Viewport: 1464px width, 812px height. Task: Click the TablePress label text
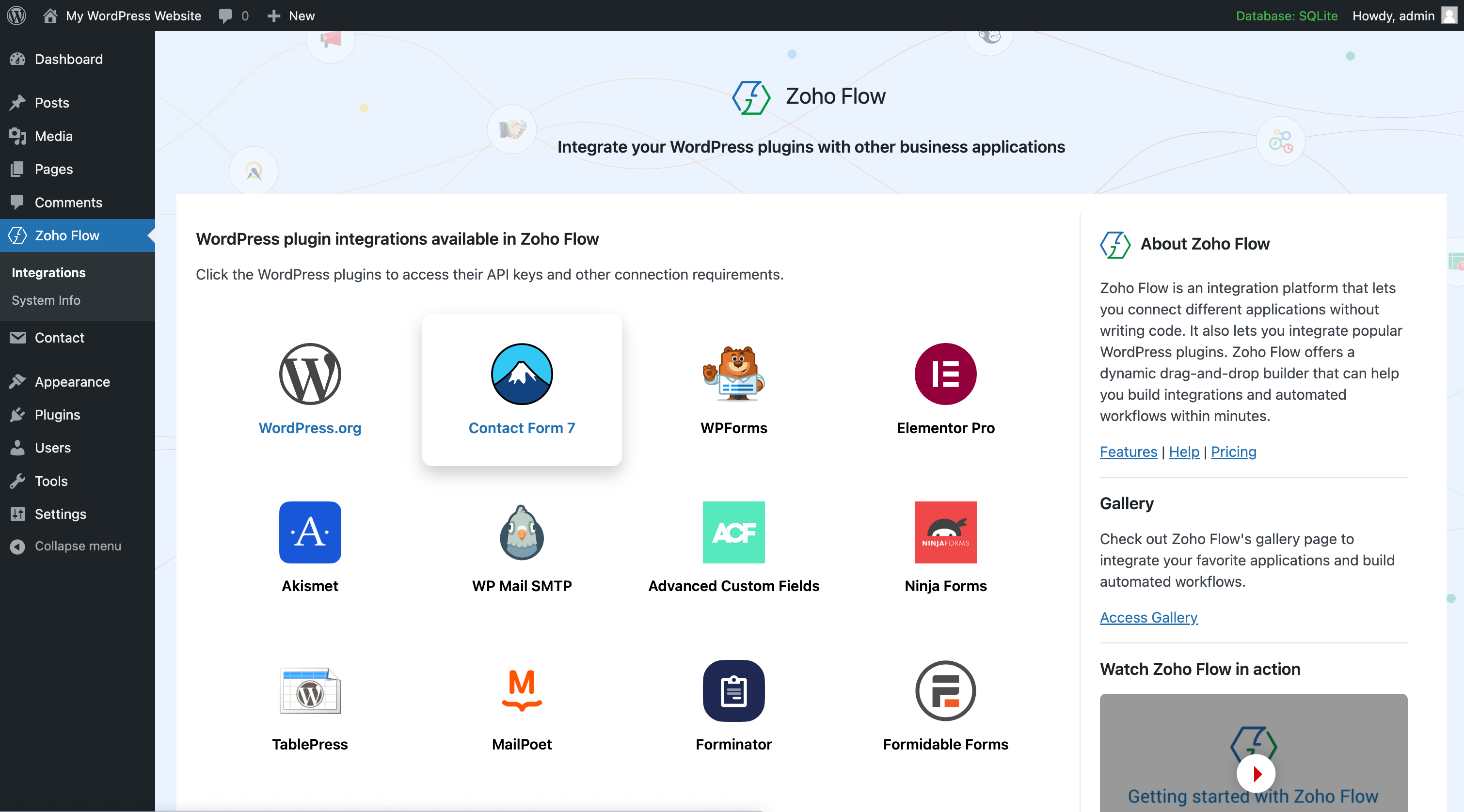coord(310,745)
